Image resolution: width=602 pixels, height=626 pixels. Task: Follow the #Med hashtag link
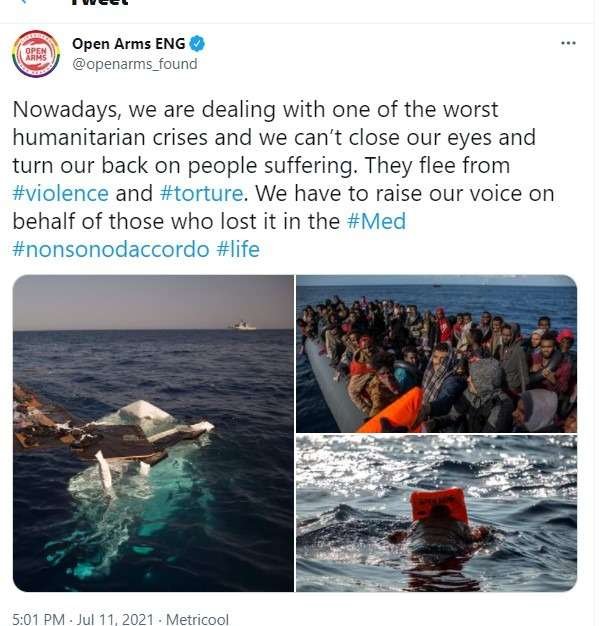coord(376,222)
